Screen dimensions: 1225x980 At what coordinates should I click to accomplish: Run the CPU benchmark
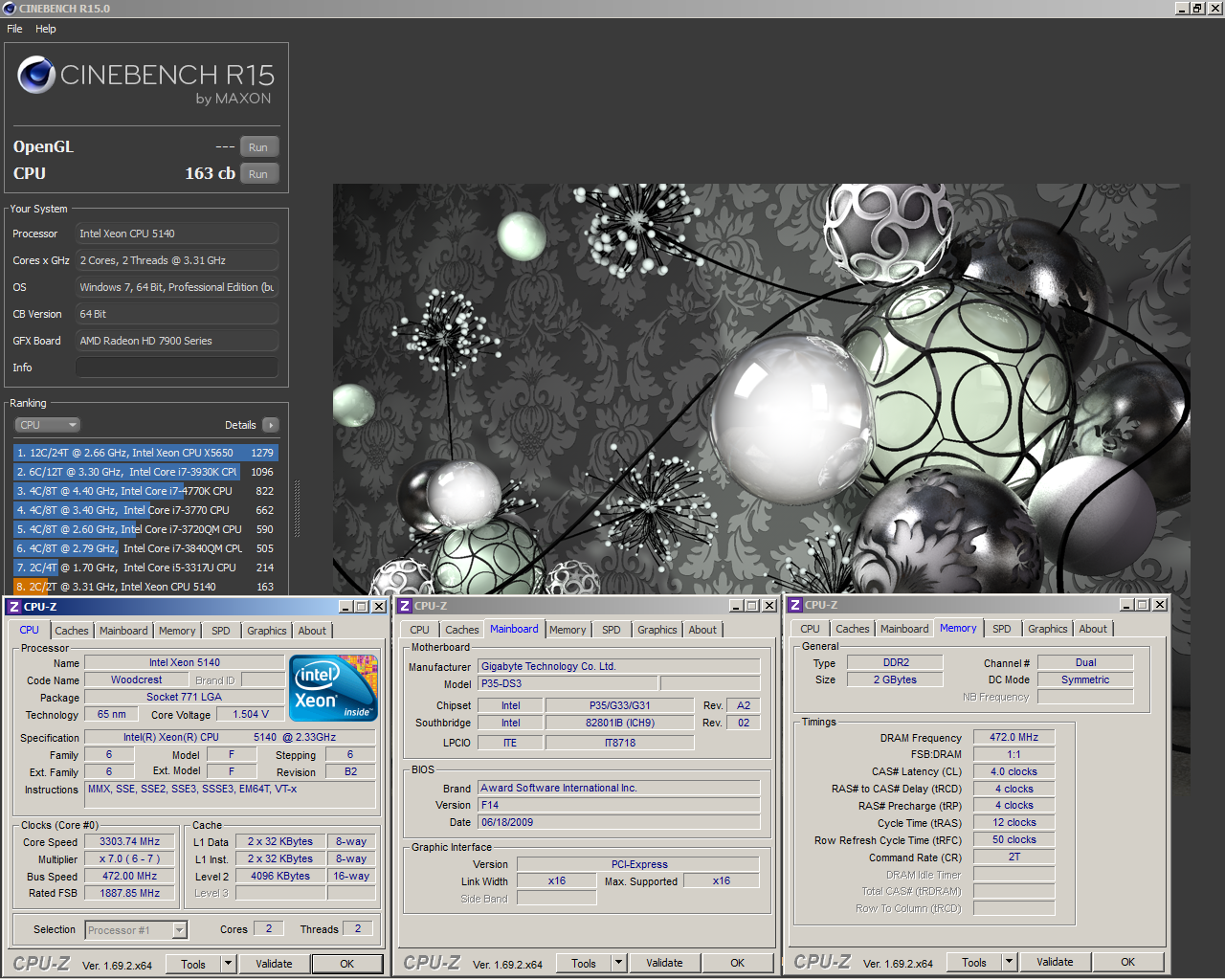click(258, 174)
